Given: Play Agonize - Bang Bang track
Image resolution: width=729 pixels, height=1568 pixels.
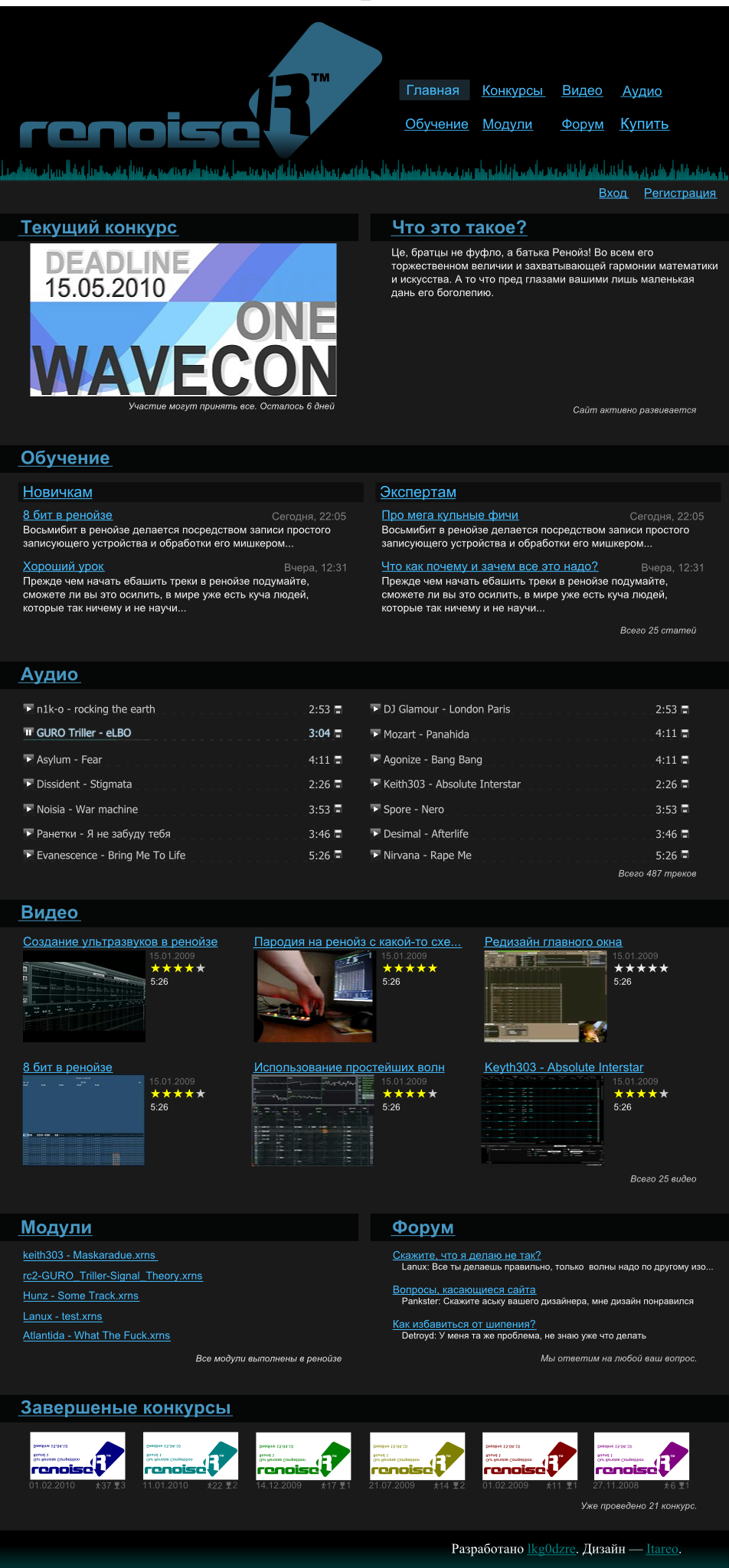Looking at the screenshot, I should click(x=375, y=759).
